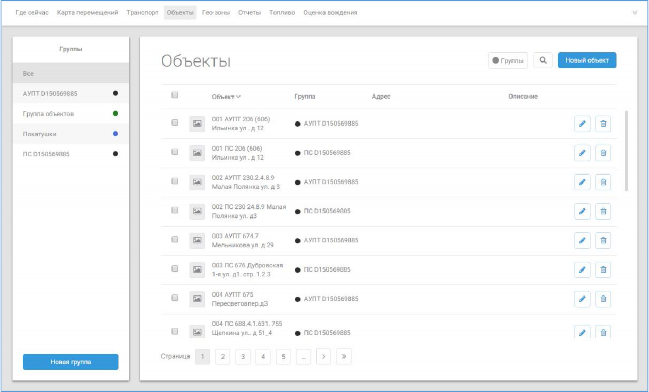
Task: Delete object 004 АУПТ 675
Action: (x=603, y=299)
